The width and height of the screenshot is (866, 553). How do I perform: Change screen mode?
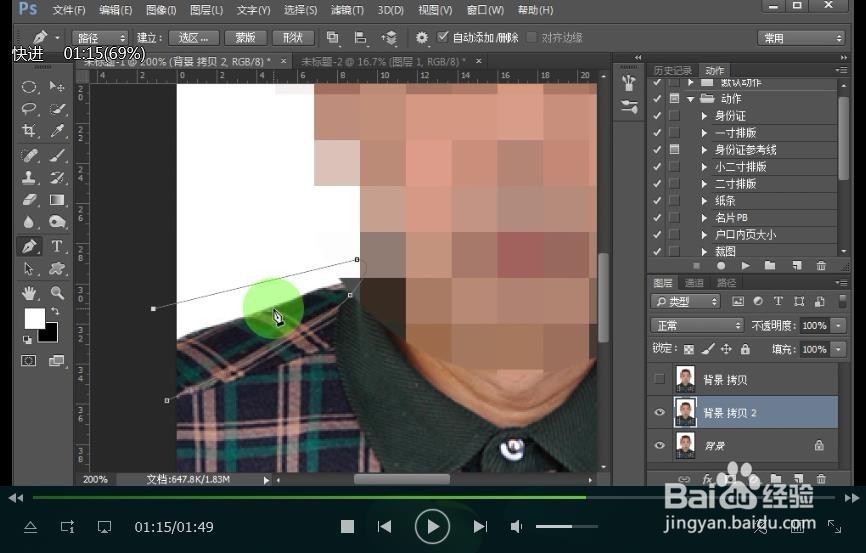coord(57,361)
